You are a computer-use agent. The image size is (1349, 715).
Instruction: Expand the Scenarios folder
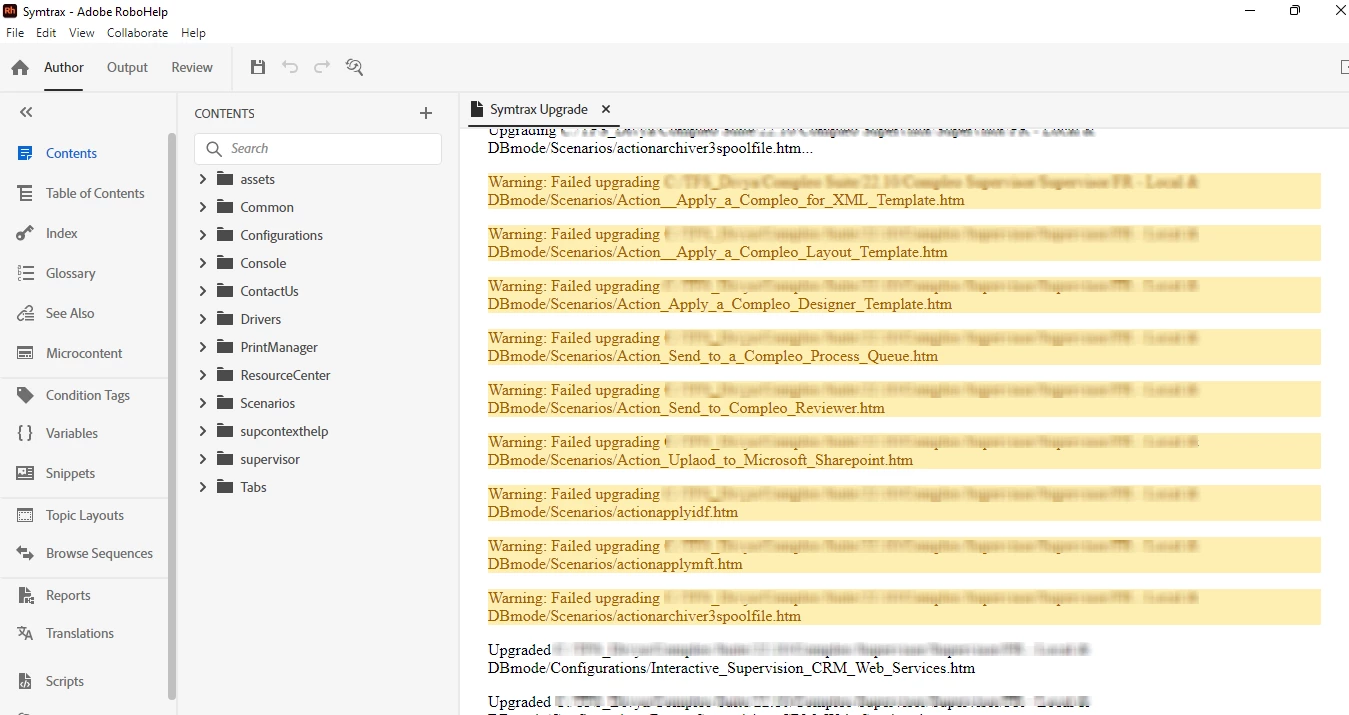(x=202, y=403)
